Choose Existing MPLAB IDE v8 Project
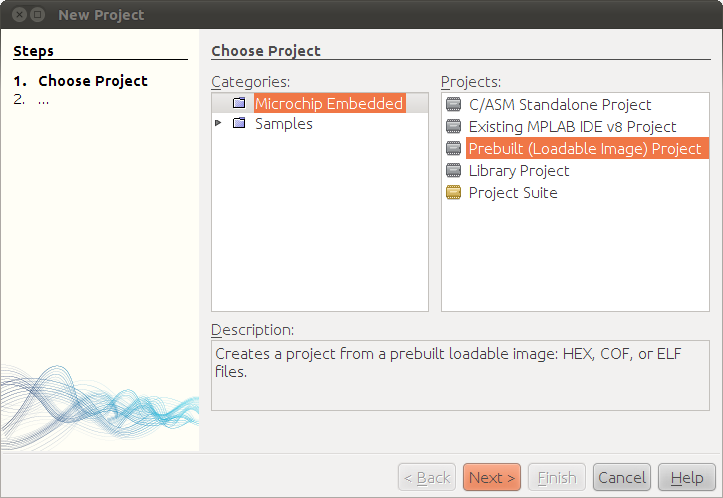723x498 pixels. click(x=572, y=127)
